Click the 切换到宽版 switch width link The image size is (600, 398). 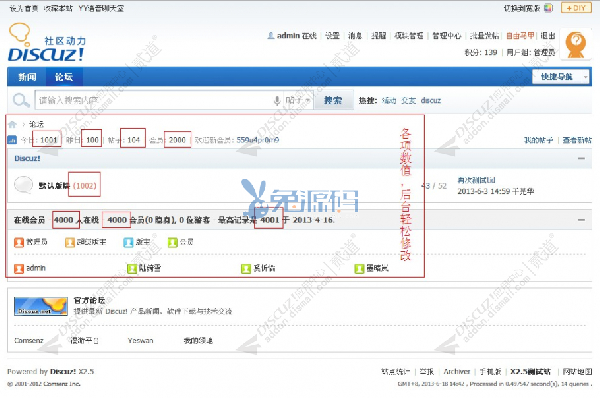point(523,8)
